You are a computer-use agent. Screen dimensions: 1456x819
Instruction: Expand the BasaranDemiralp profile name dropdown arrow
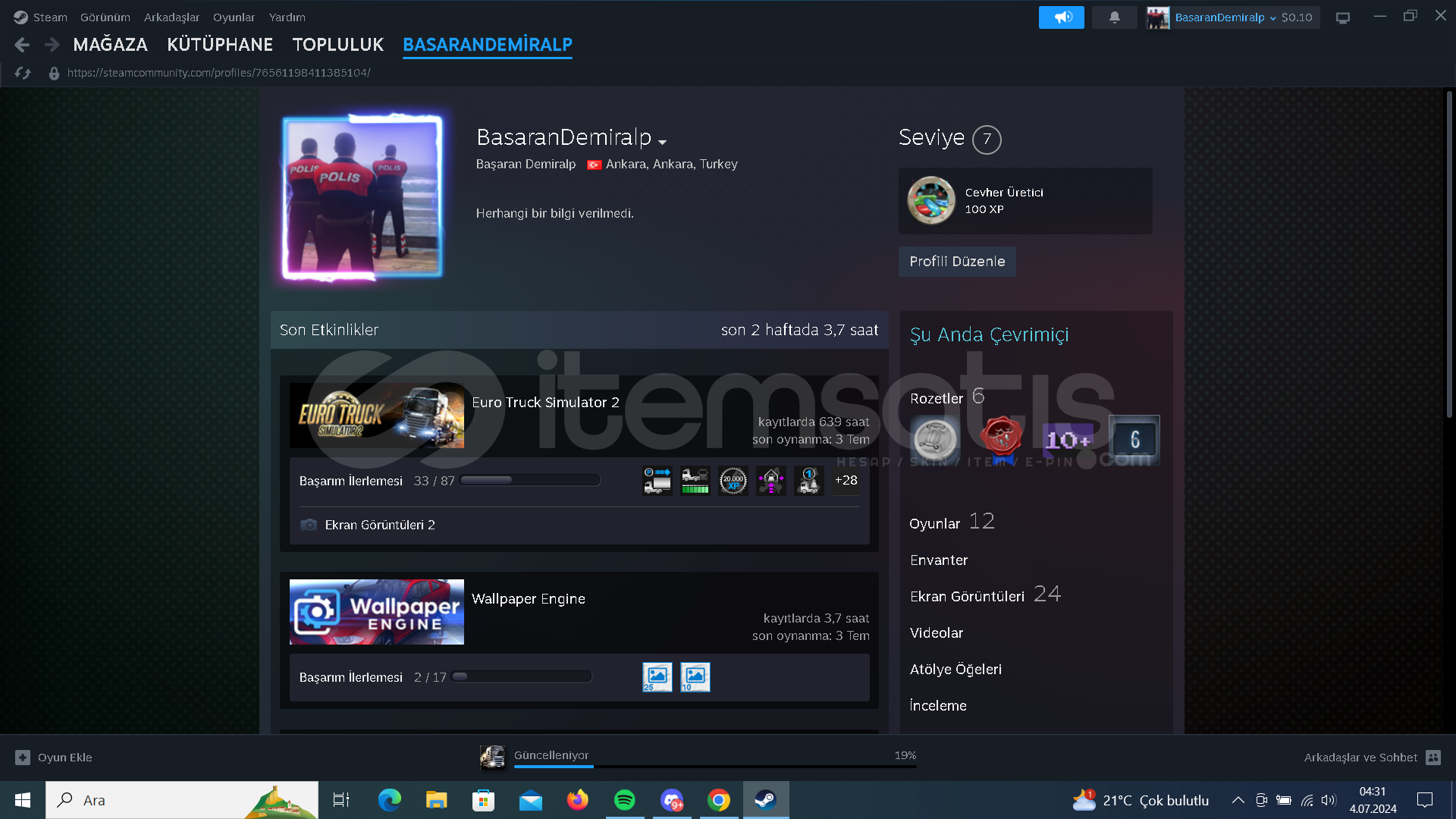pyautogui.click(x=662, y=142)
